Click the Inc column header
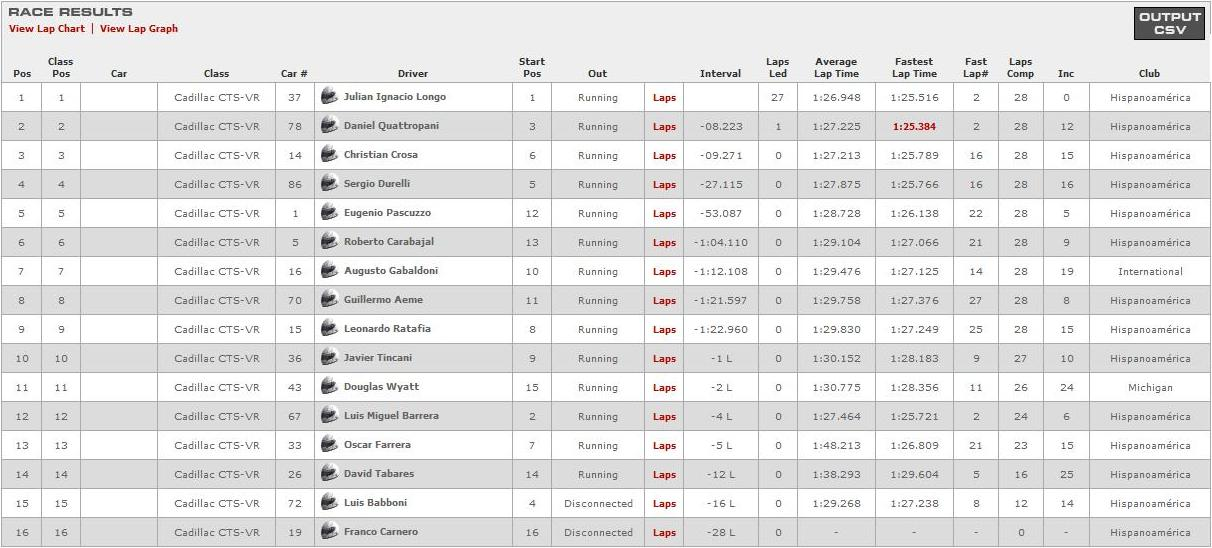This screenshot has height=548, width=1212. [x=1066, y=73]
